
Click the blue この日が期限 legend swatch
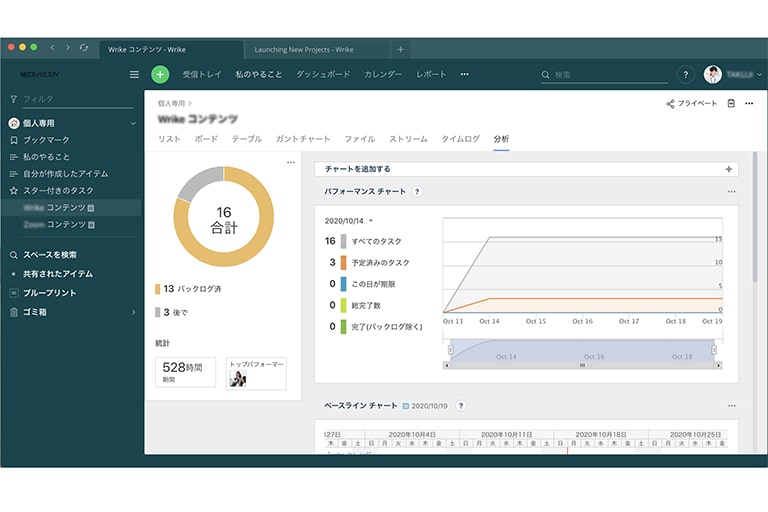[343, 284]
